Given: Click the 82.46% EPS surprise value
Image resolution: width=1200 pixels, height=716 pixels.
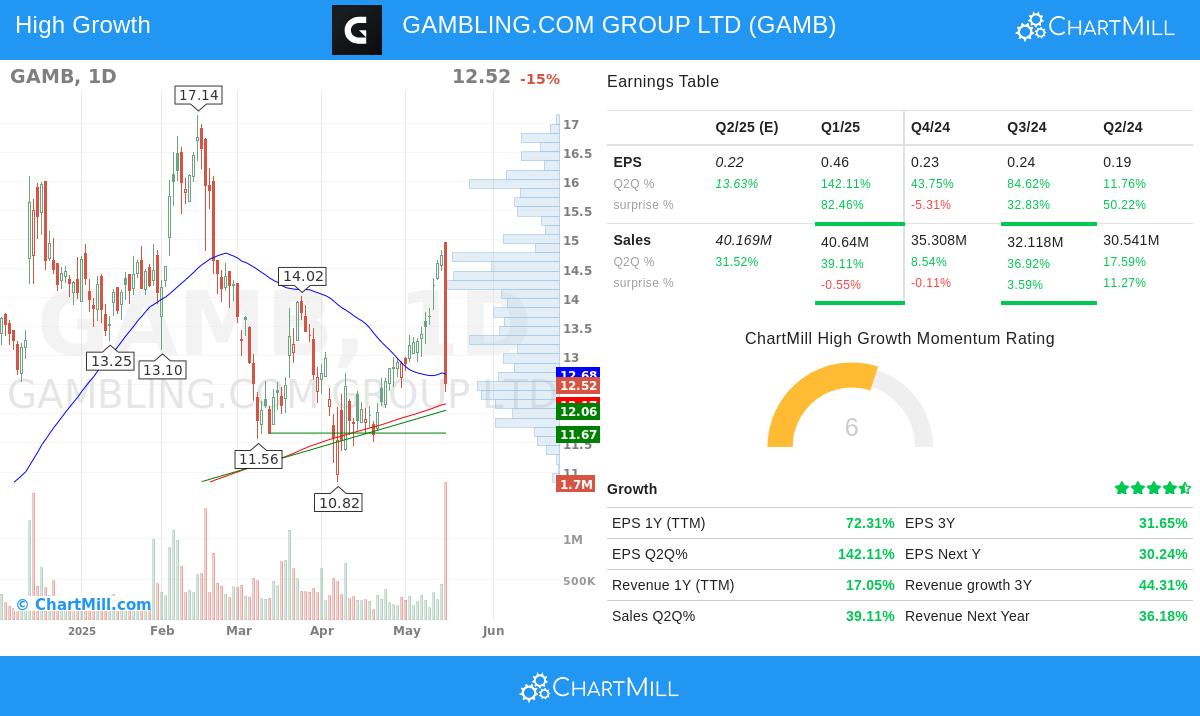Looking at the screenshot, I should (843, 205).
